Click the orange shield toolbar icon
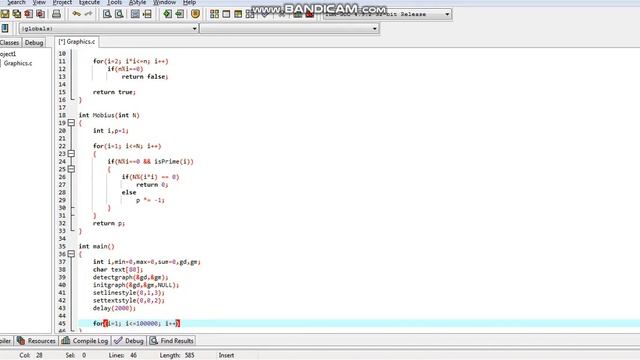This screenshot has width=640, height=360. [196, 14]
